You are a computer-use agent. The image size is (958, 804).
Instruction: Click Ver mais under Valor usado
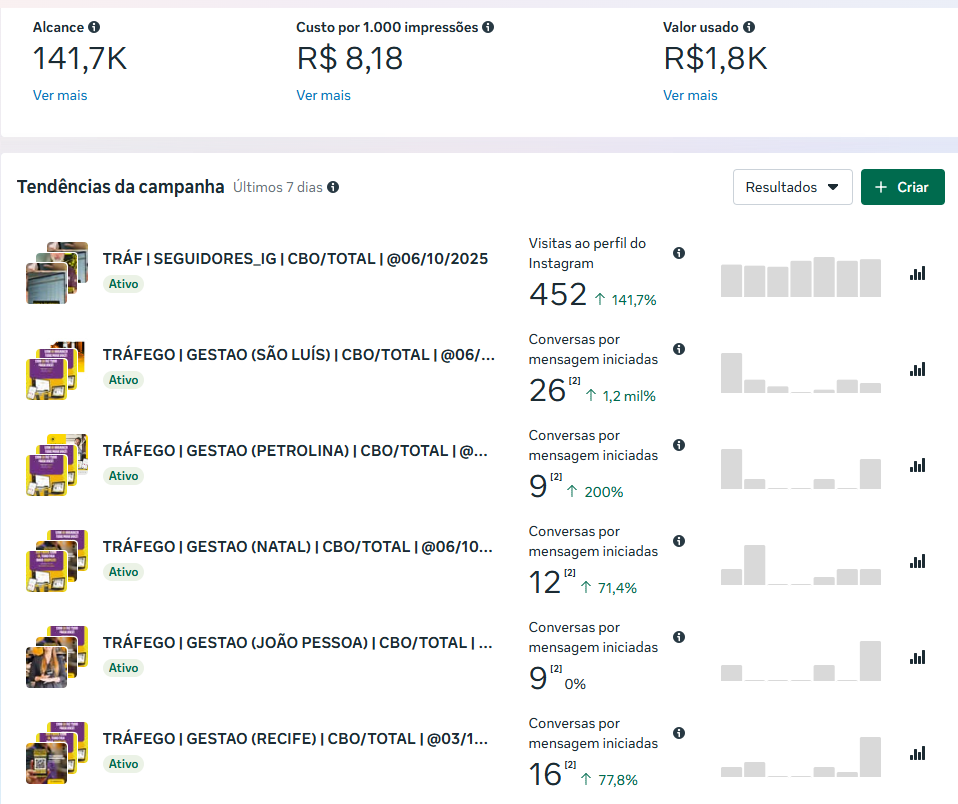coord(690,96)
